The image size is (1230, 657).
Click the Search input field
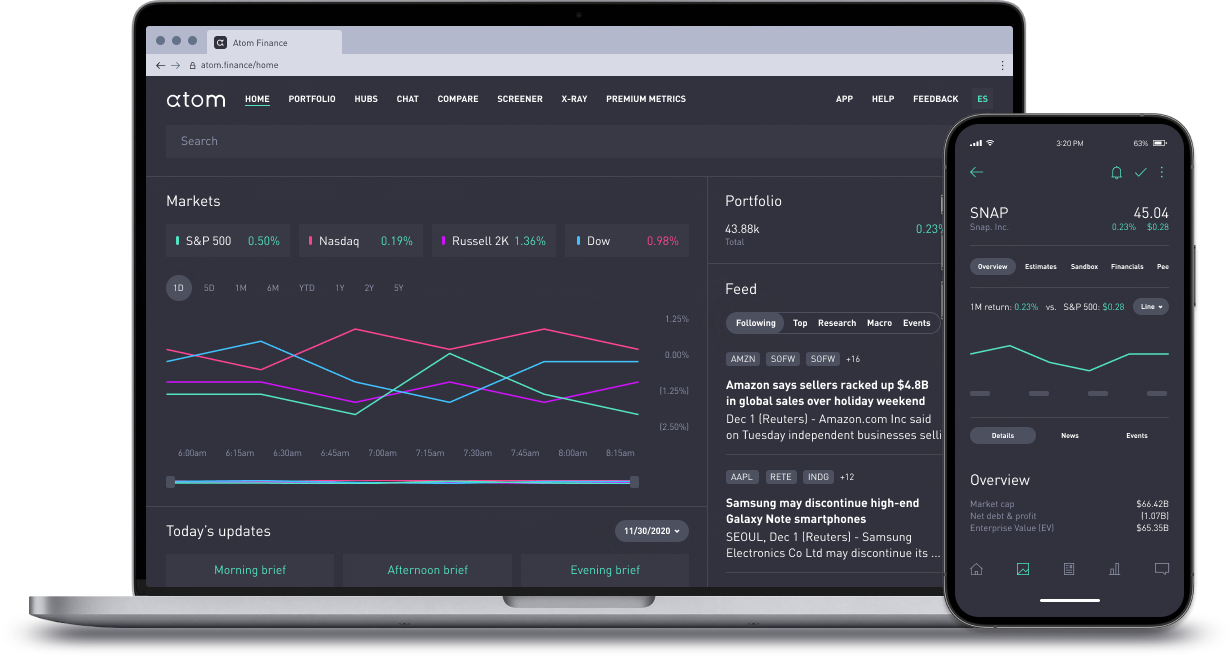(x=554, y=141)
